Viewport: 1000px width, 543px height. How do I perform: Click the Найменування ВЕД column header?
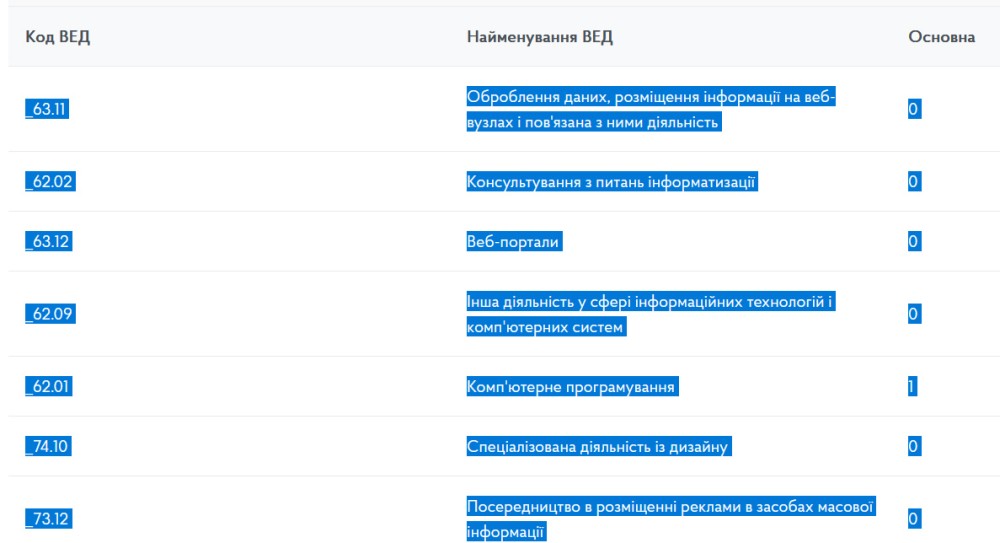coord(539,37)
